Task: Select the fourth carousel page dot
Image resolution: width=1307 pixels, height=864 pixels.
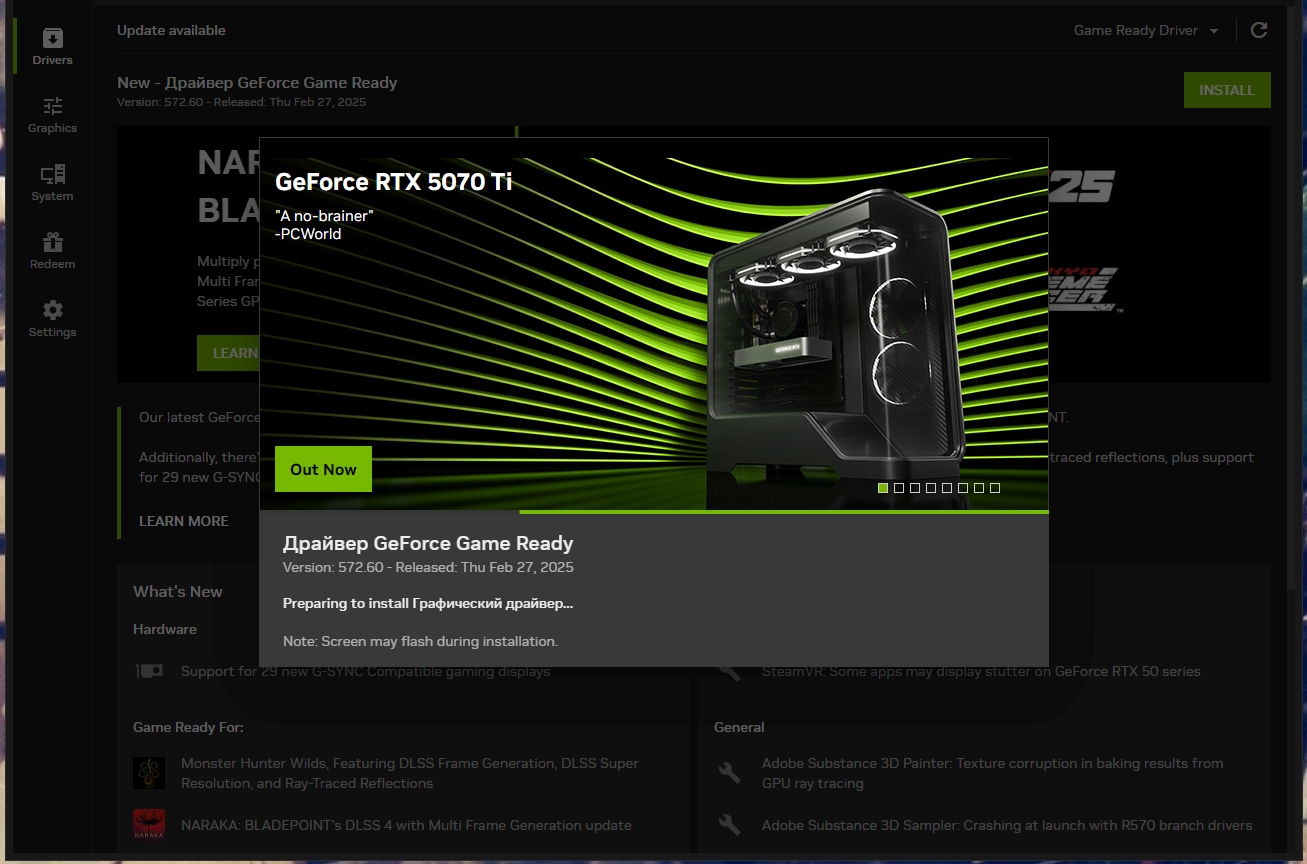Action: tap(931, 488)
